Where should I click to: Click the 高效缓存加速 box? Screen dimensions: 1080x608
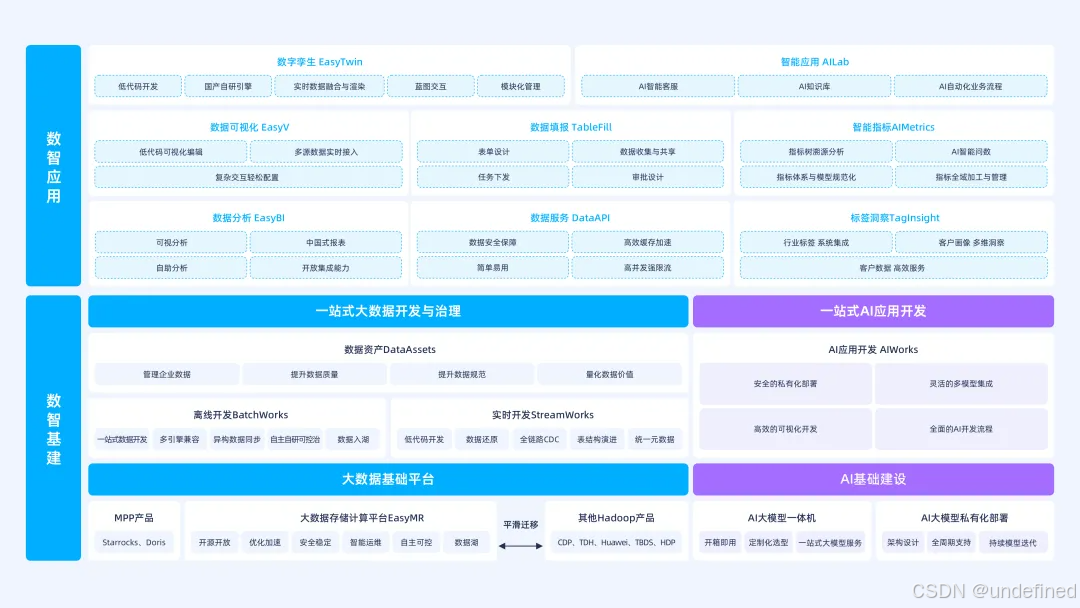pos(647,242)
